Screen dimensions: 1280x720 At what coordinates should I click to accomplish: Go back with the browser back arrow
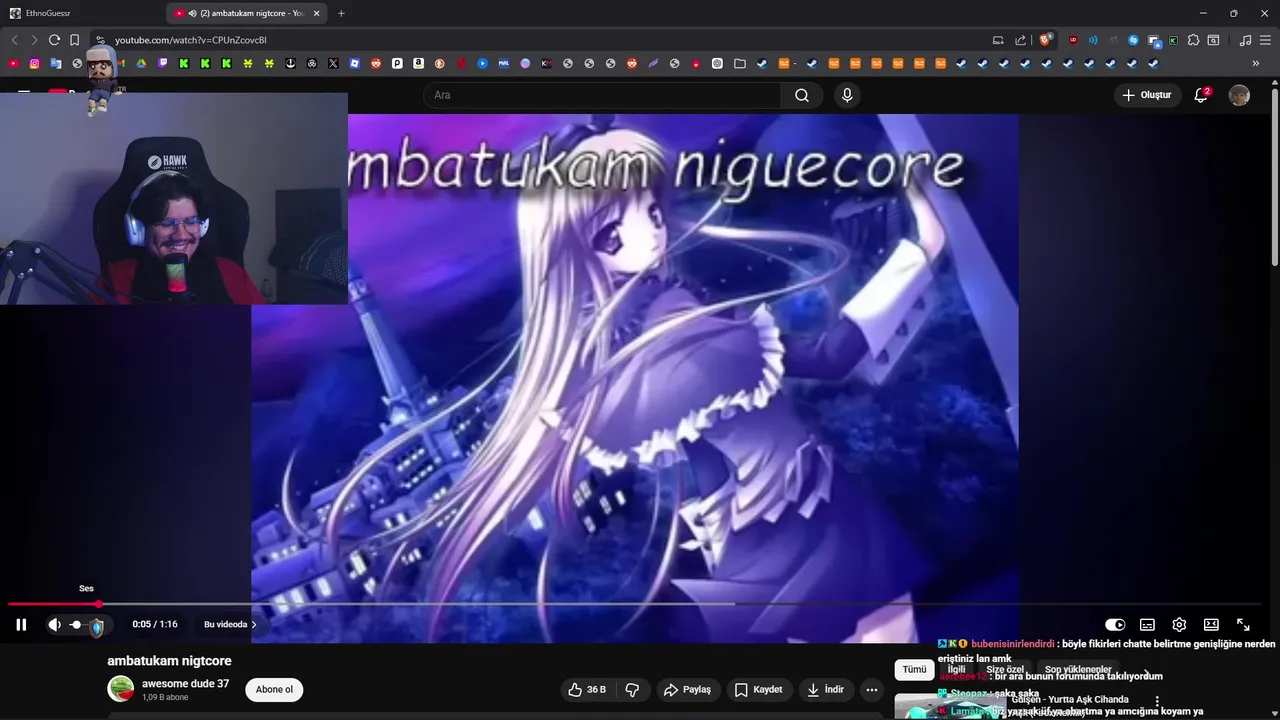[14, 40]
